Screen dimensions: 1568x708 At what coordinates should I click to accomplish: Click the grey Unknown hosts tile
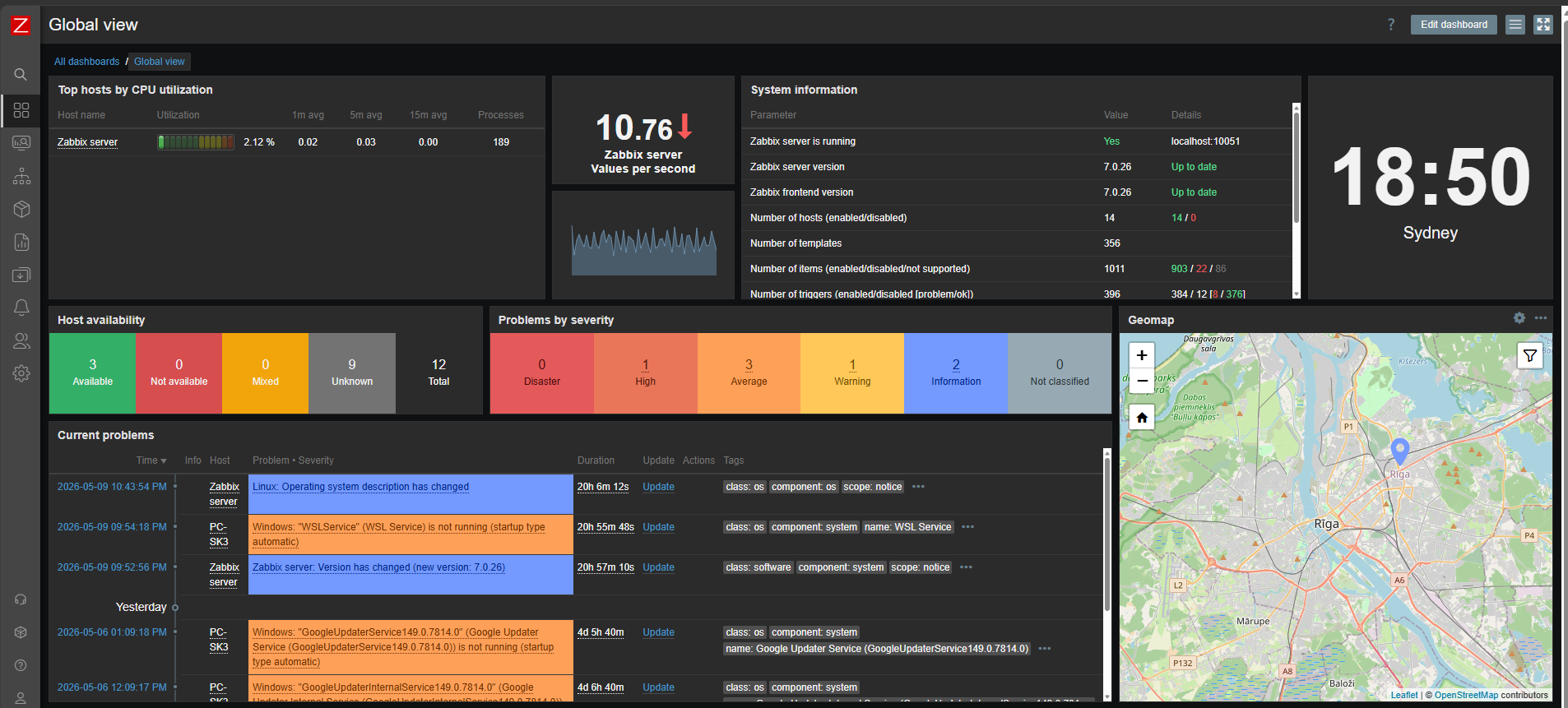pos(352,373)
